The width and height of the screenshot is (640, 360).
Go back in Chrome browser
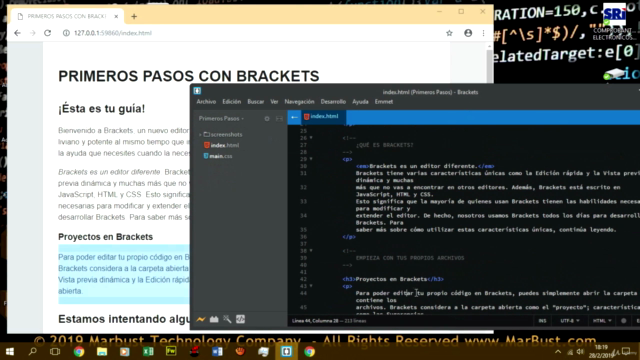point(17,33)
